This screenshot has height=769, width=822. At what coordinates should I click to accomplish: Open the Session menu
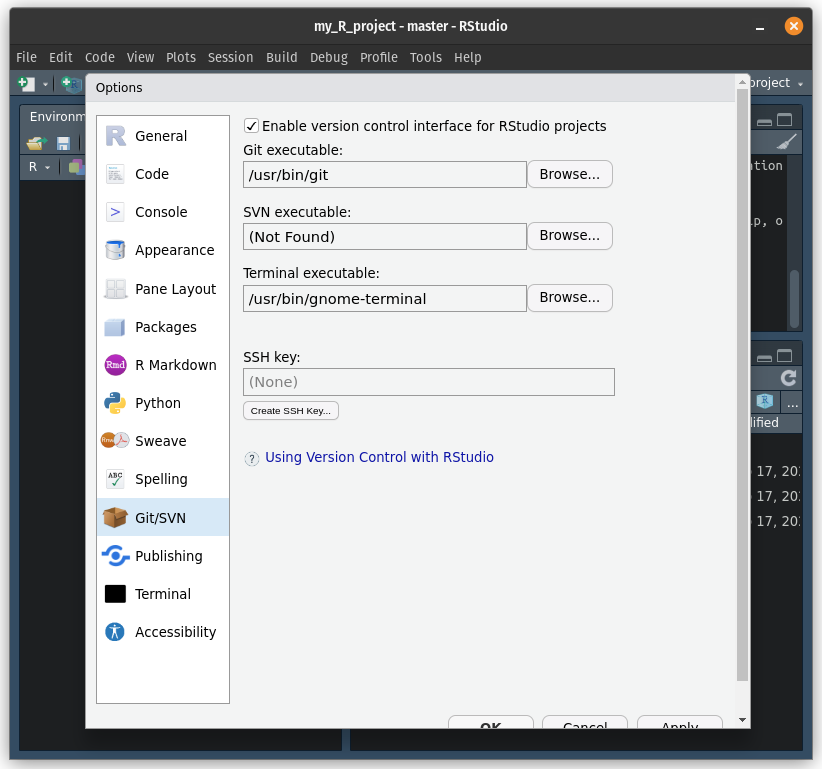click(230, 57)
